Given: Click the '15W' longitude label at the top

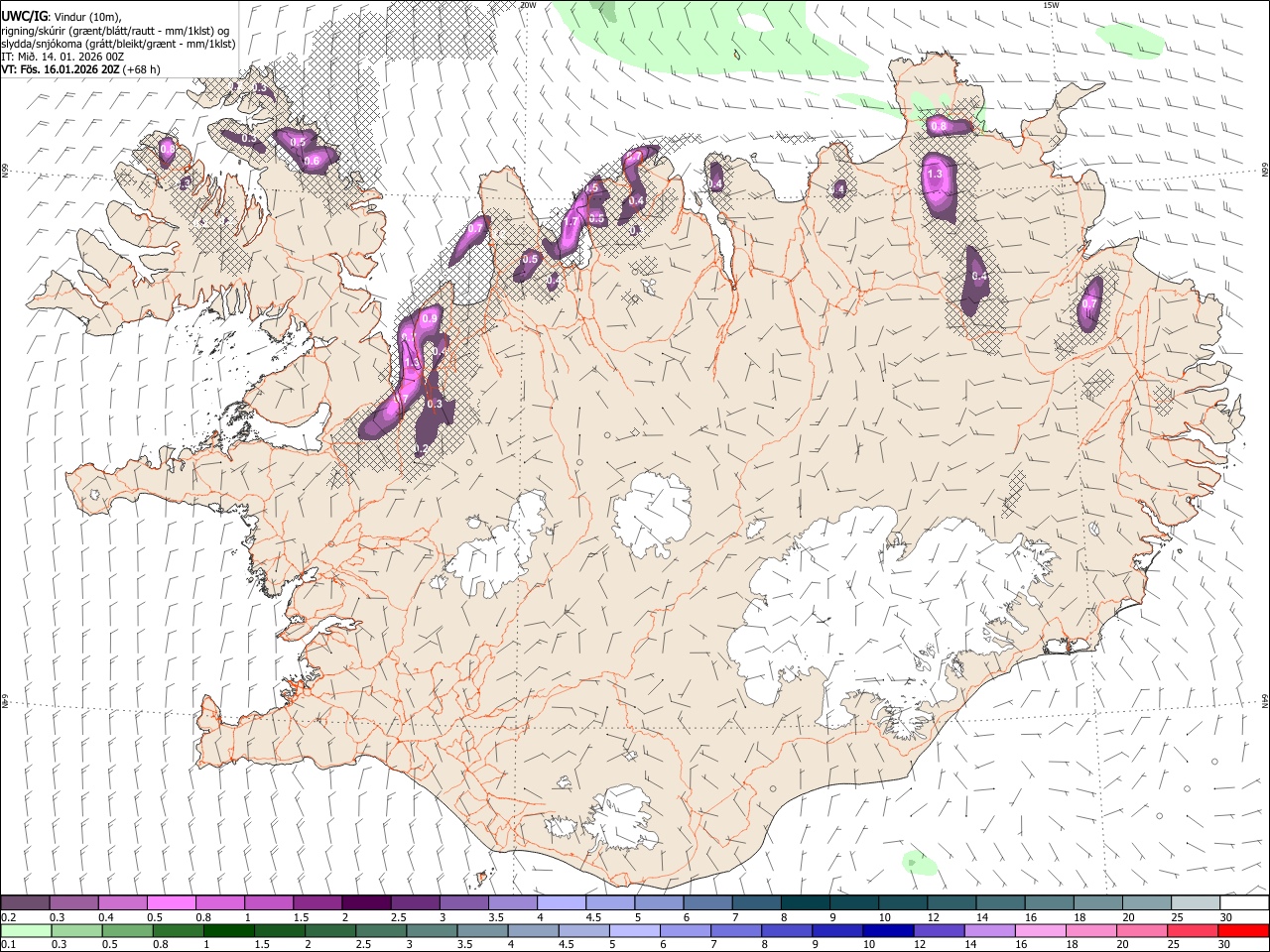Looking at the screenshot, I should (1051, 5).
